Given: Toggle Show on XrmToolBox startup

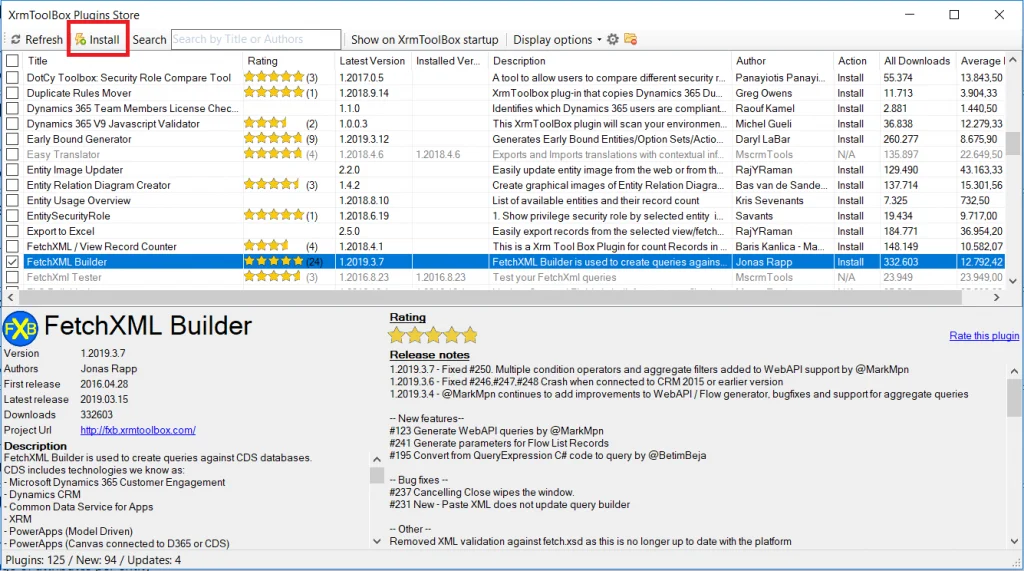Looking at the screenshot, I should pos(424,39).
